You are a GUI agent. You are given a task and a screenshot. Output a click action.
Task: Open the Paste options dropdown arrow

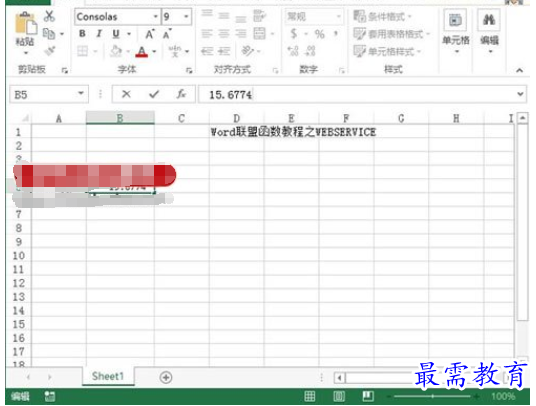[26, 53]
